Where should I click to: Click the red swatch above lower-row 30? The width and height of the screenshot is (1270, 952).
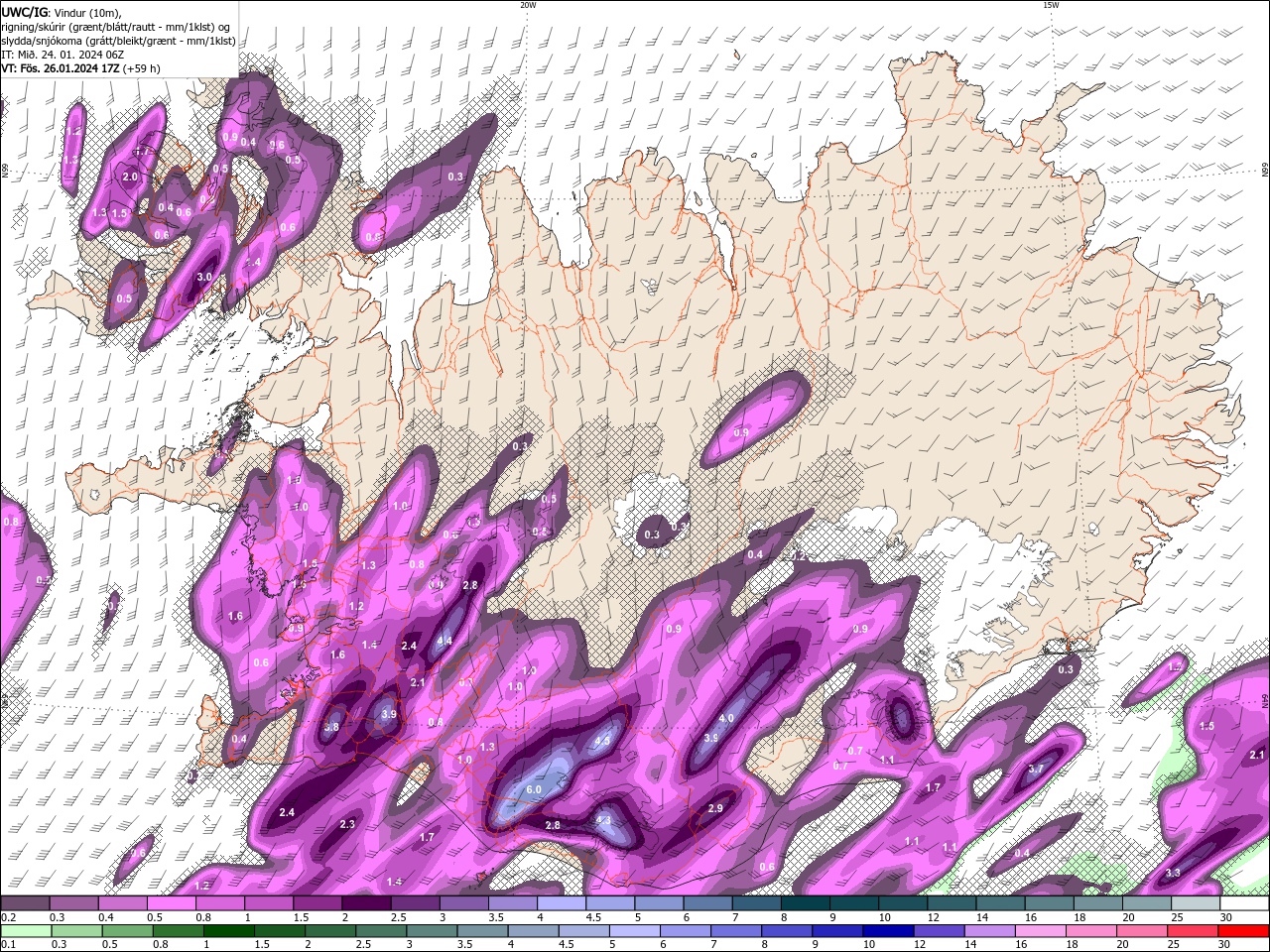tap(1245, 930)
